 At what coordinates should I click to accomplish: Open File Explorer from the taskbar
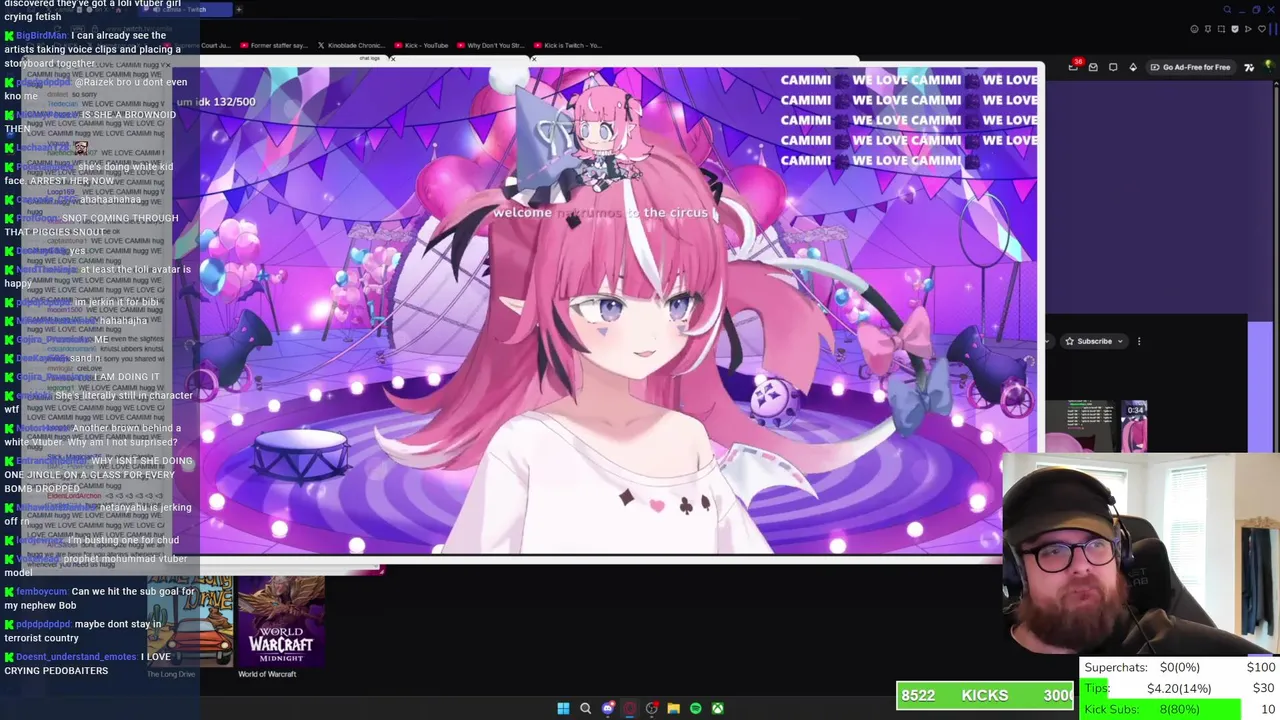(674, 709)
